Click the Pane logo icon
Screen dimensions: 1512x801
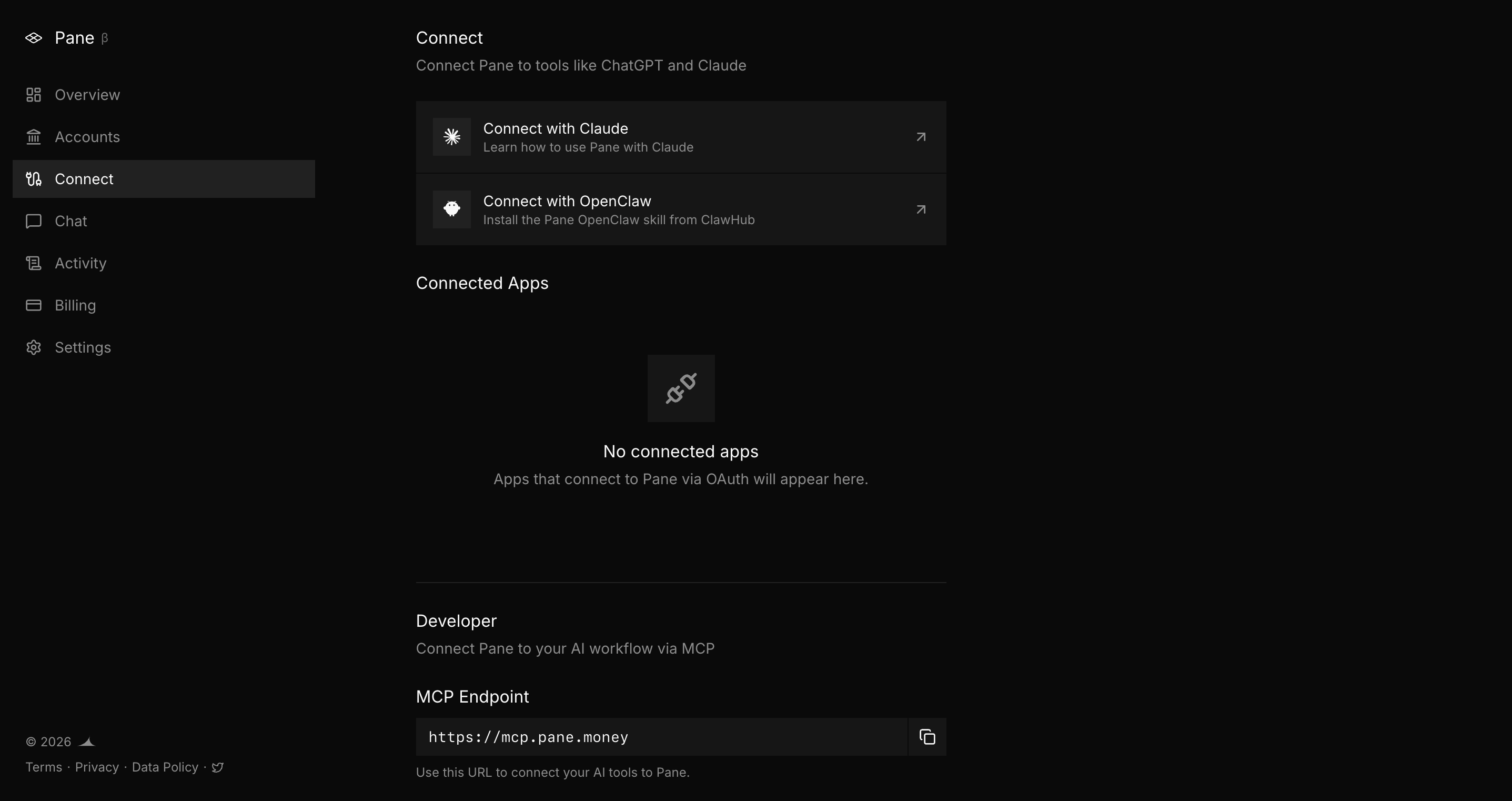coord(34,37)
